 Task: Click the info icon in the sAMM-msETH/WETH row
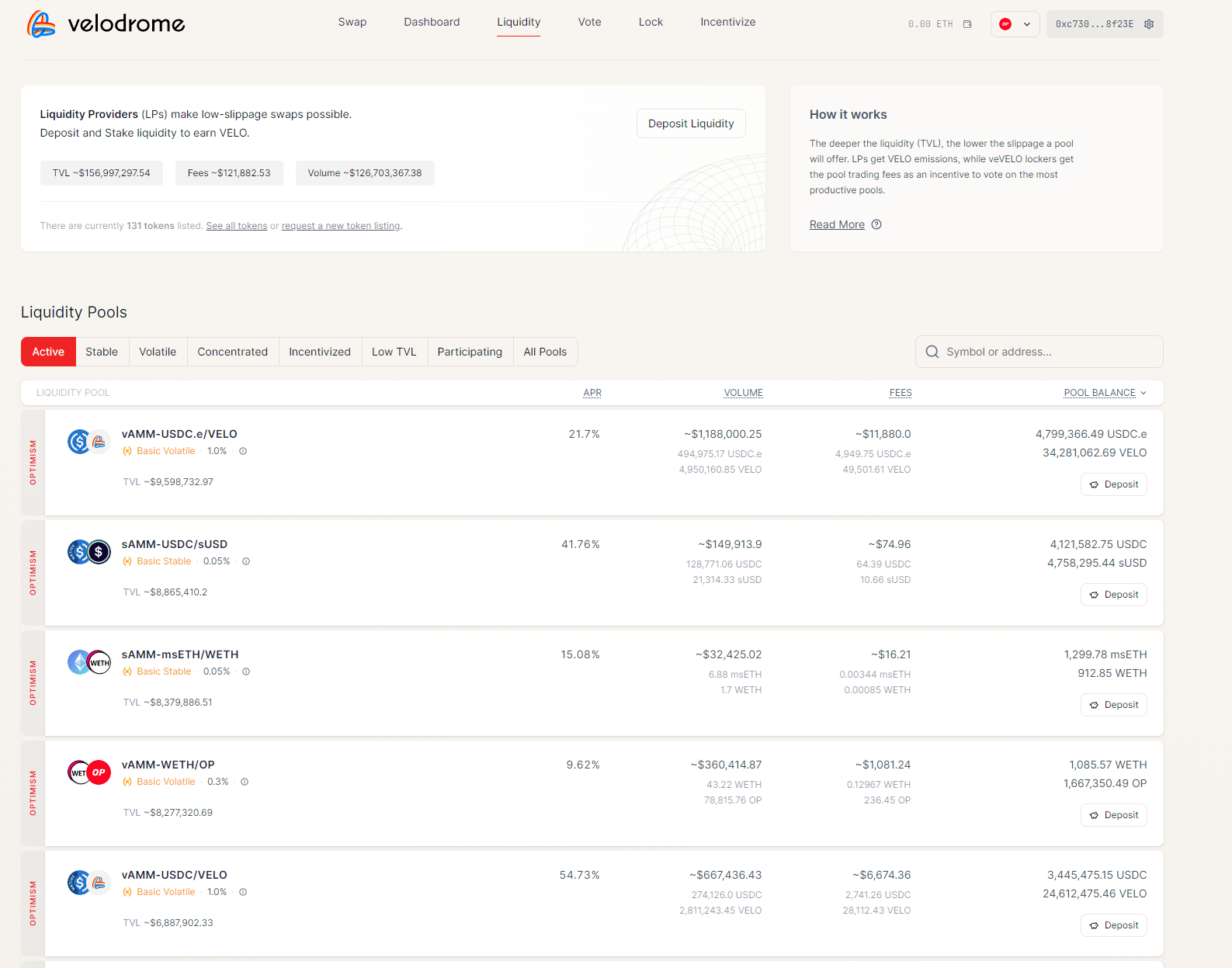246,671
